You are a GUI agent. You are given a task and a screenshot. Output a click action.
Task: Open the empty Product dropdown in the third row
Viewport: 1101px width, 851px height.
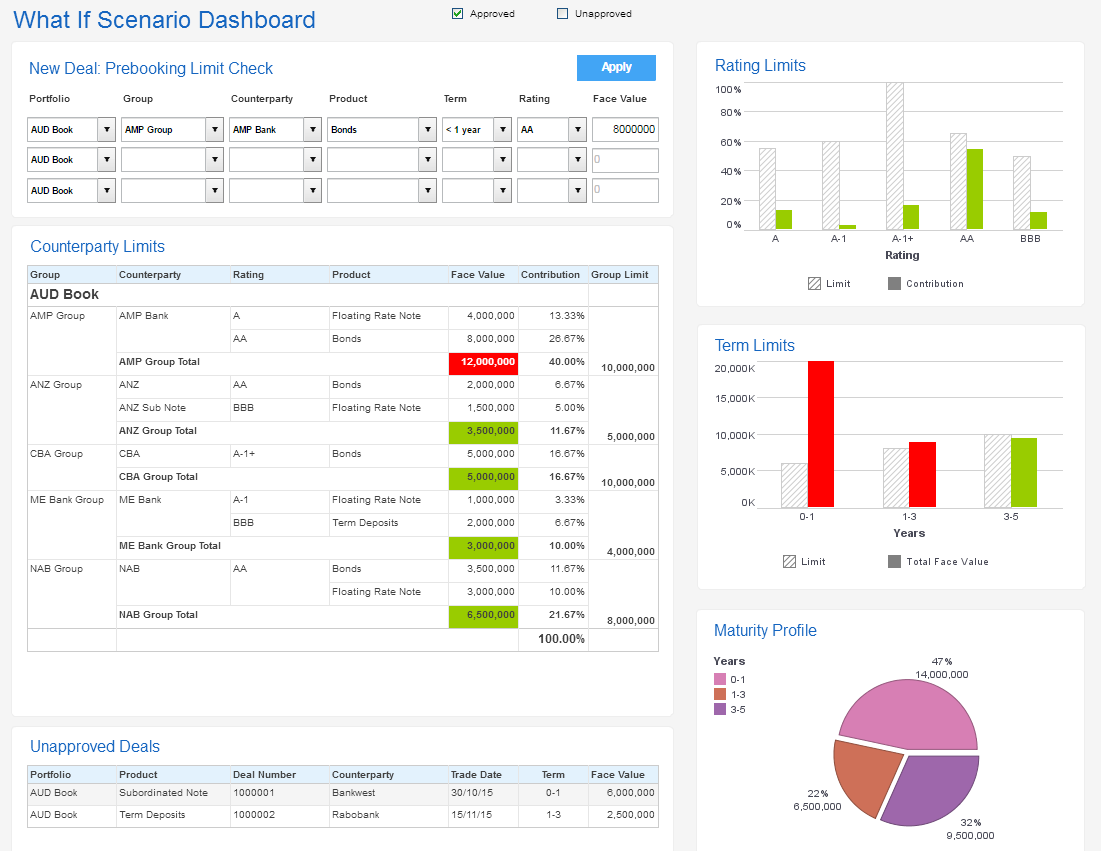click(x=426, y=190)
